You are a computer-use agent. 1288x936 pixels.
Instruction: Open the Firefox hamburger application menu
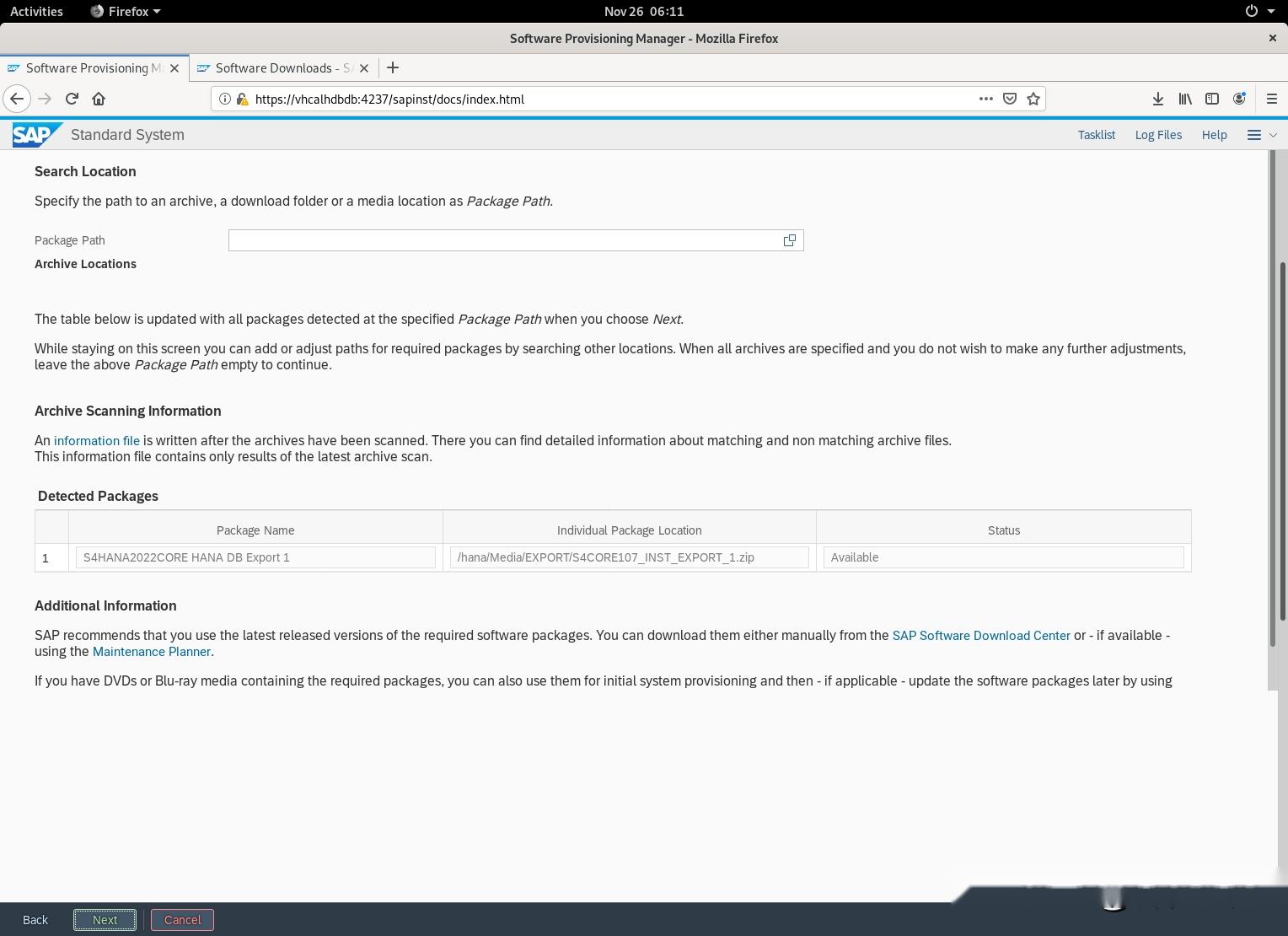(x=1272, y=99)
